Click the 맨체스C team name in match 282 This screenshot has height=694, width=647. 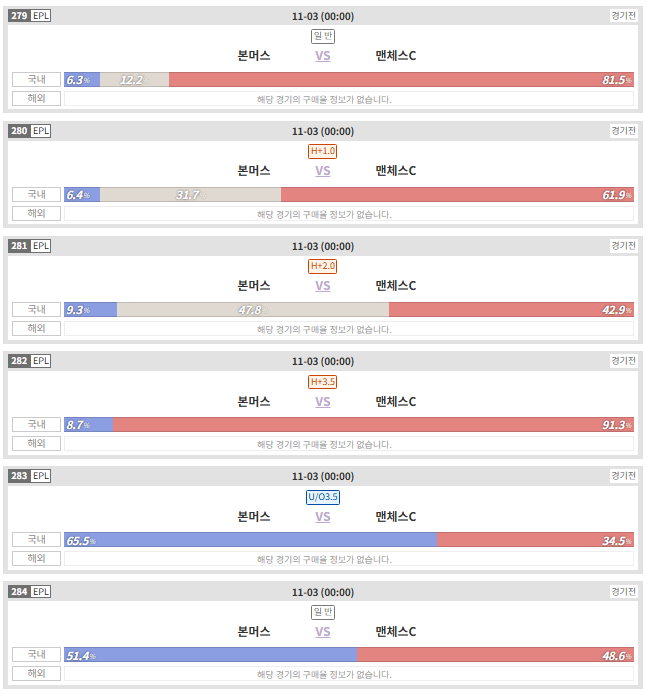[396, 401]
